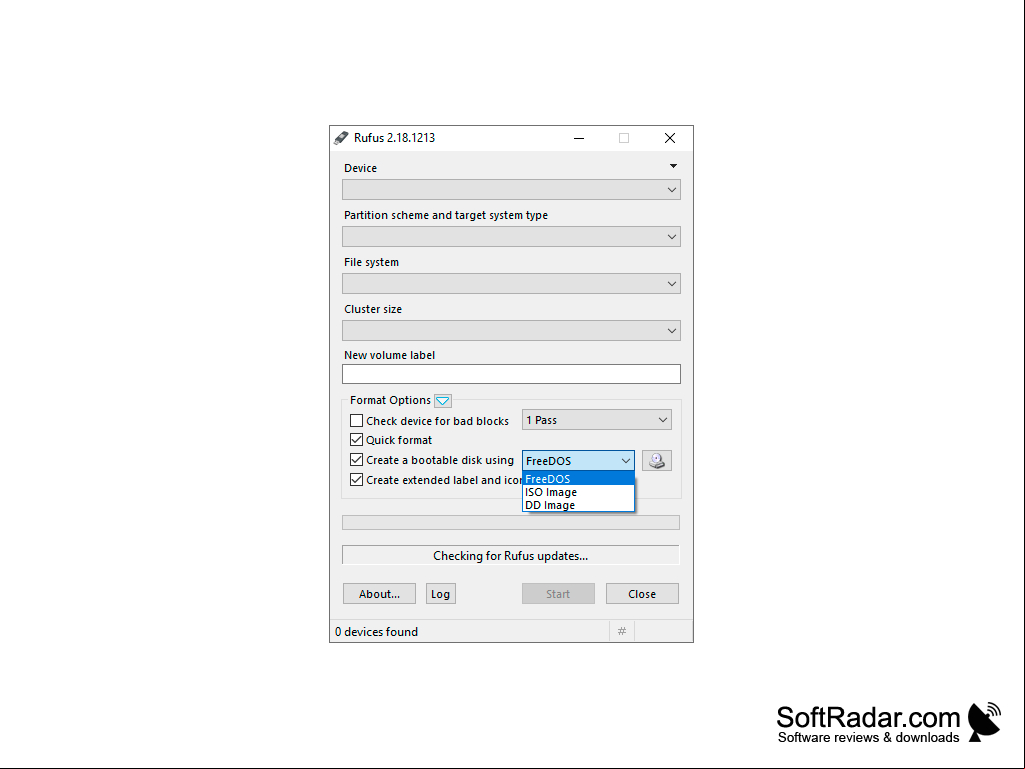Toggle Create extended label and icon checkbox

(356, 479)
